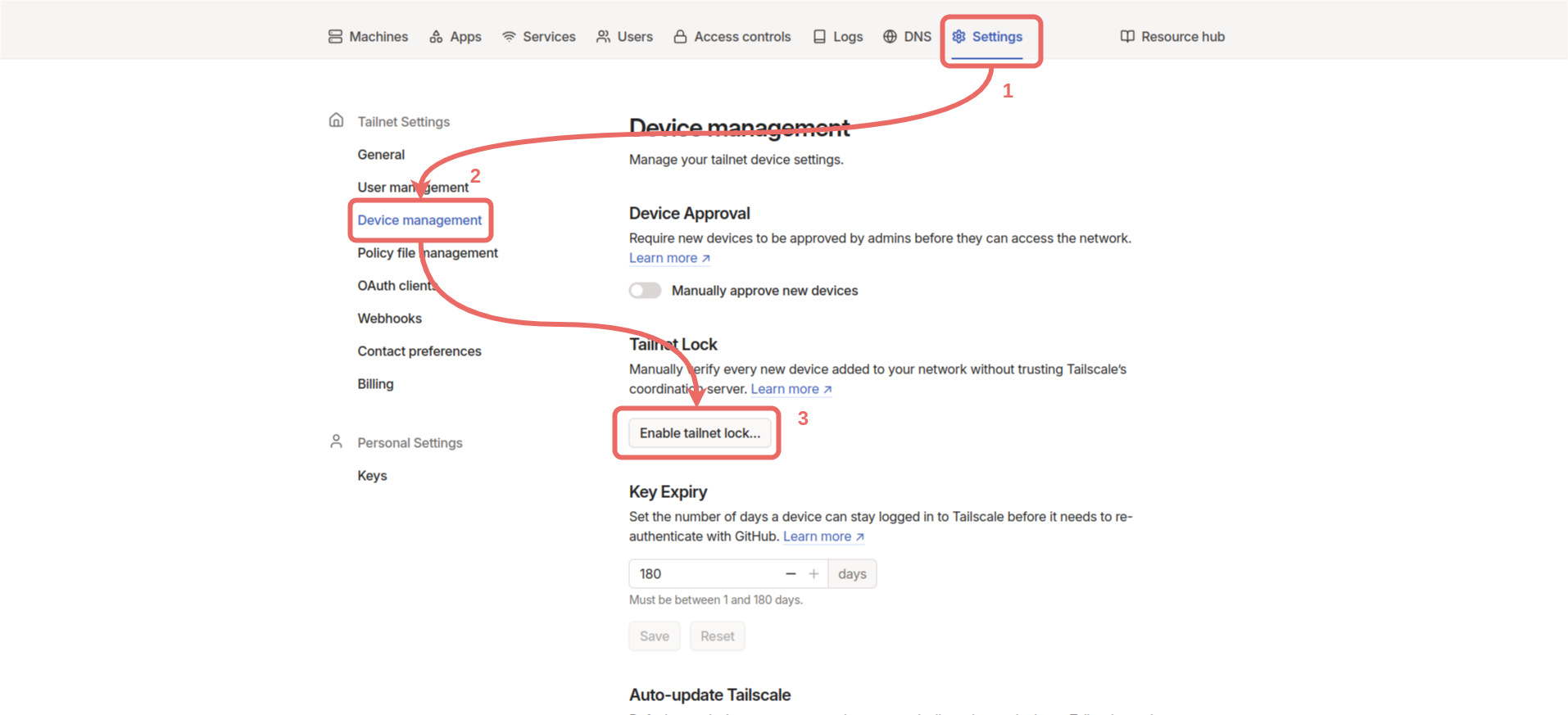The height and width of the screenshot is (715, 1568).
Task: Click Learn more link under Tailnet Lock
Action: point(791,389)
